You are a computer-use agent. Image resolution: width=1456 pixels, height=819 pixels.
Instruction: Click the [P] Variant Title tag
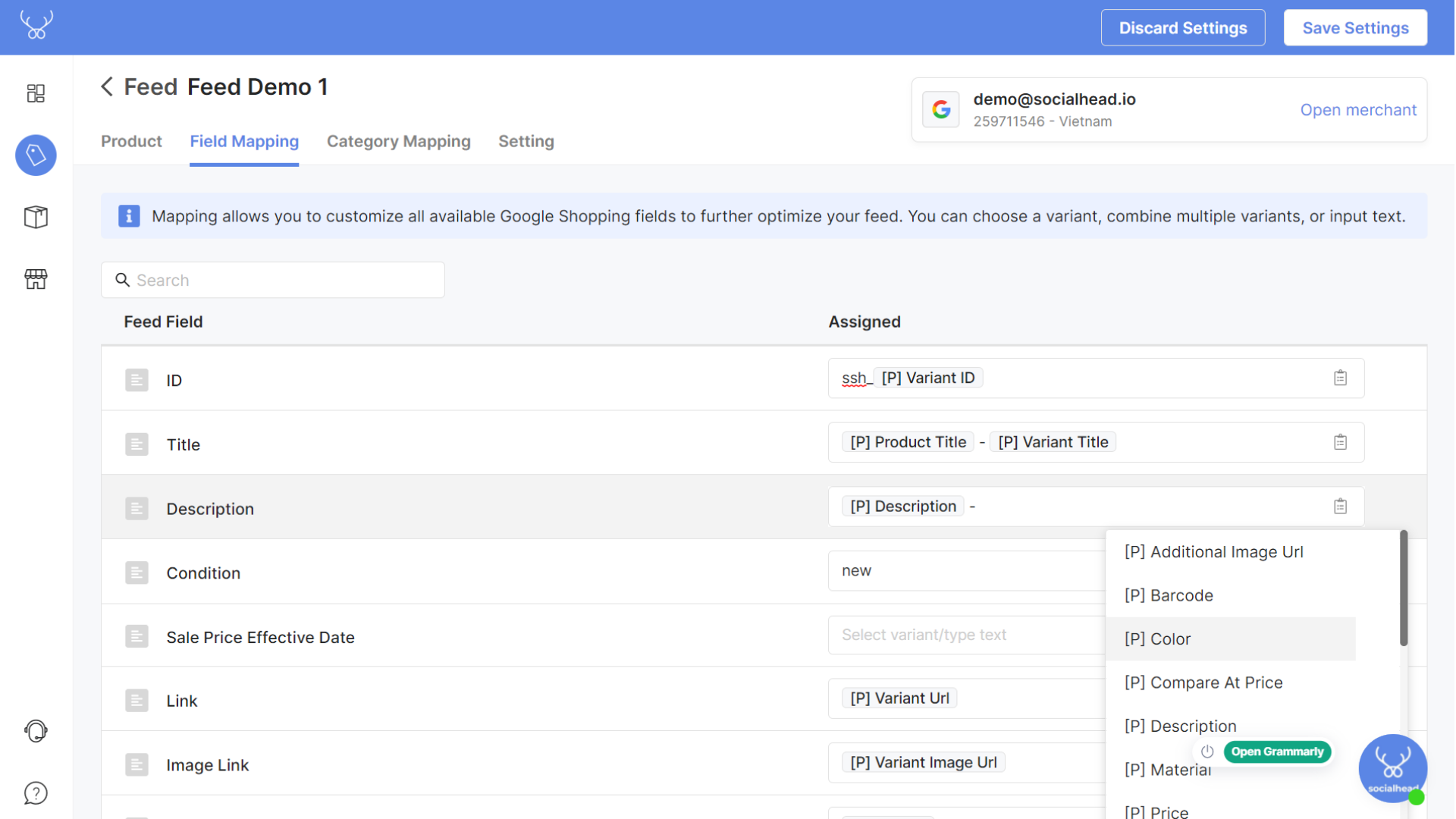pos(1053,442)
